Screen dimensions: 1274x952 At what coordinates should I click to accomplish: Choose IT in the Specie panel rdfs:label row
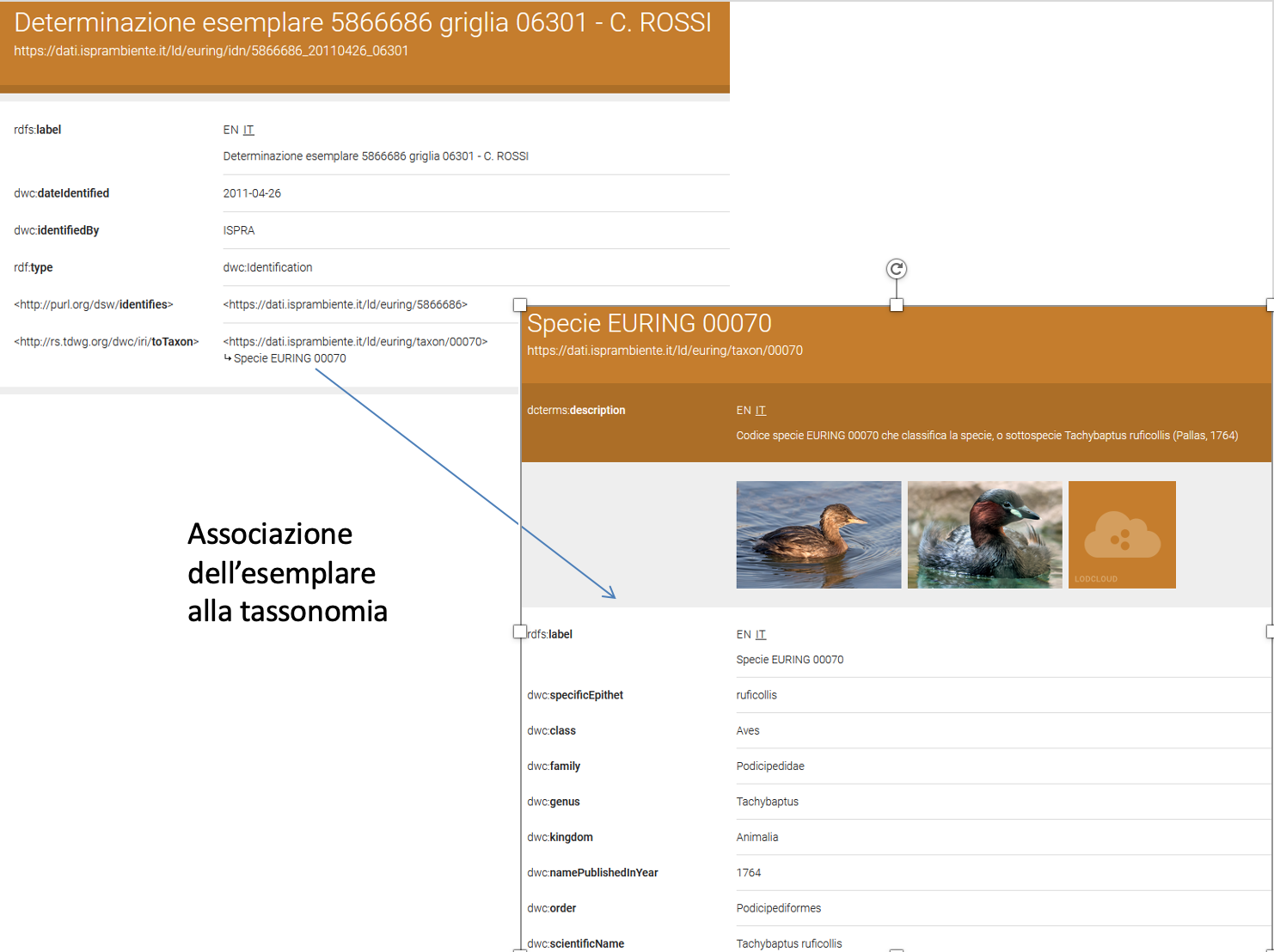click(761, 634)
